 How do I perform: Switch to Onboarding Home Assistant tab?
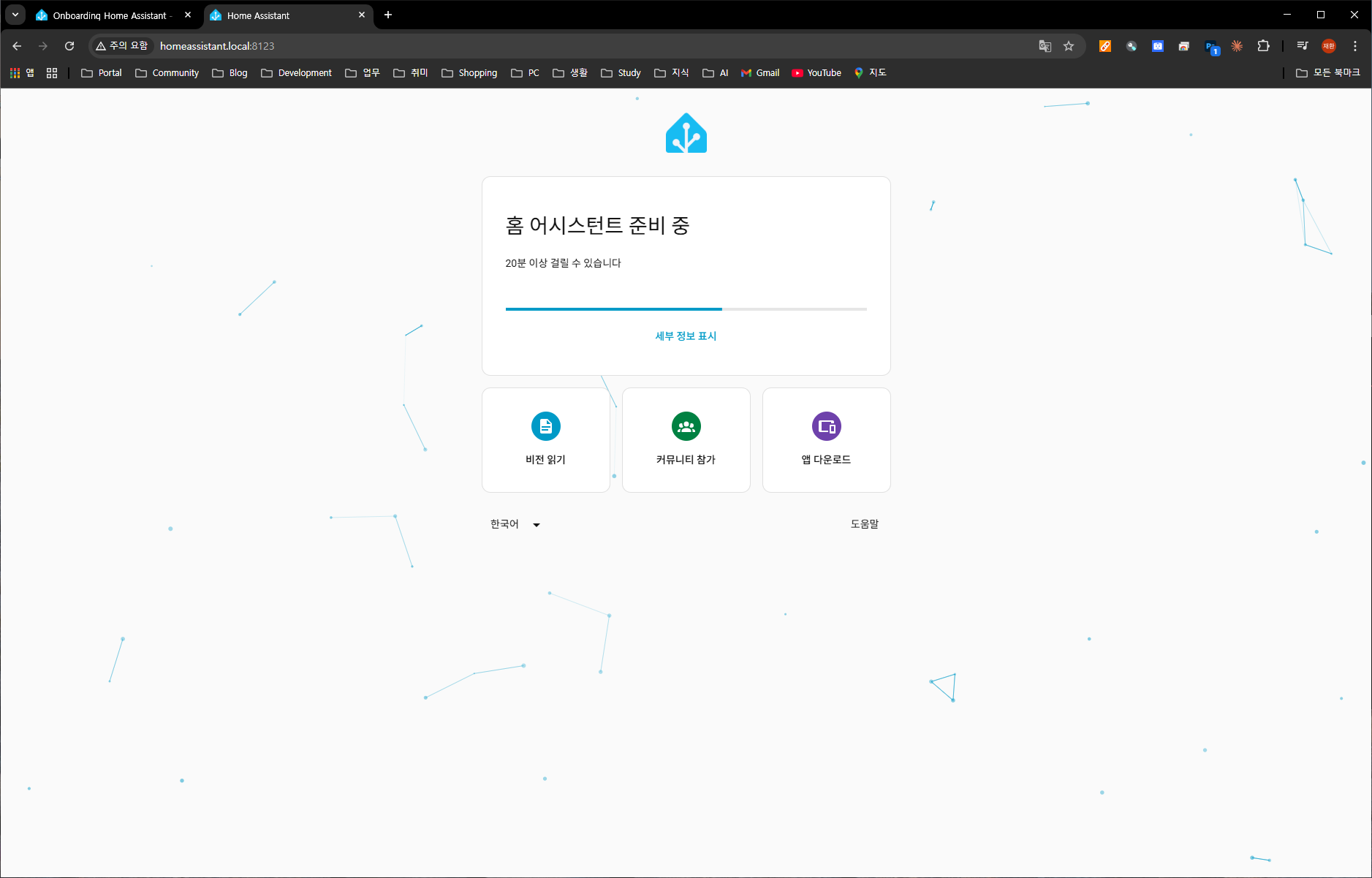click(x=111, y=15)
